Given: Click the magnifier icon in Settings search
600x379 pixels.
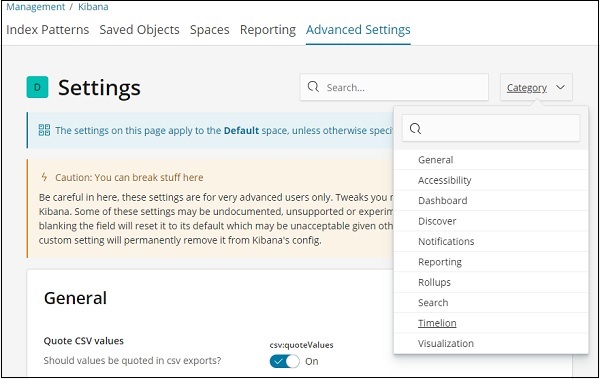Looking at the screenshot, I should click(313, 87).
